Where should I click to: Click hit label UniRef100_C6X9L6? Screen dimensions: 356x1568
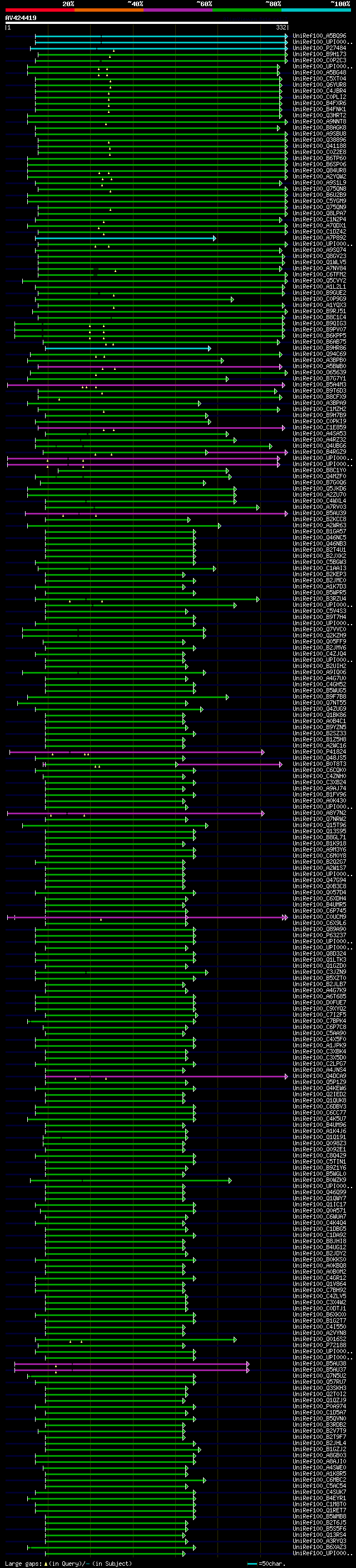coord(319,923)
